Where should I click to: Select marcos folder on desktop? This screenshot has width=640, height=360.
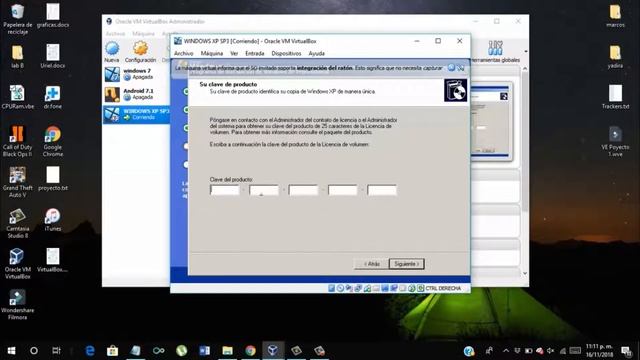(x=615, y=16)
